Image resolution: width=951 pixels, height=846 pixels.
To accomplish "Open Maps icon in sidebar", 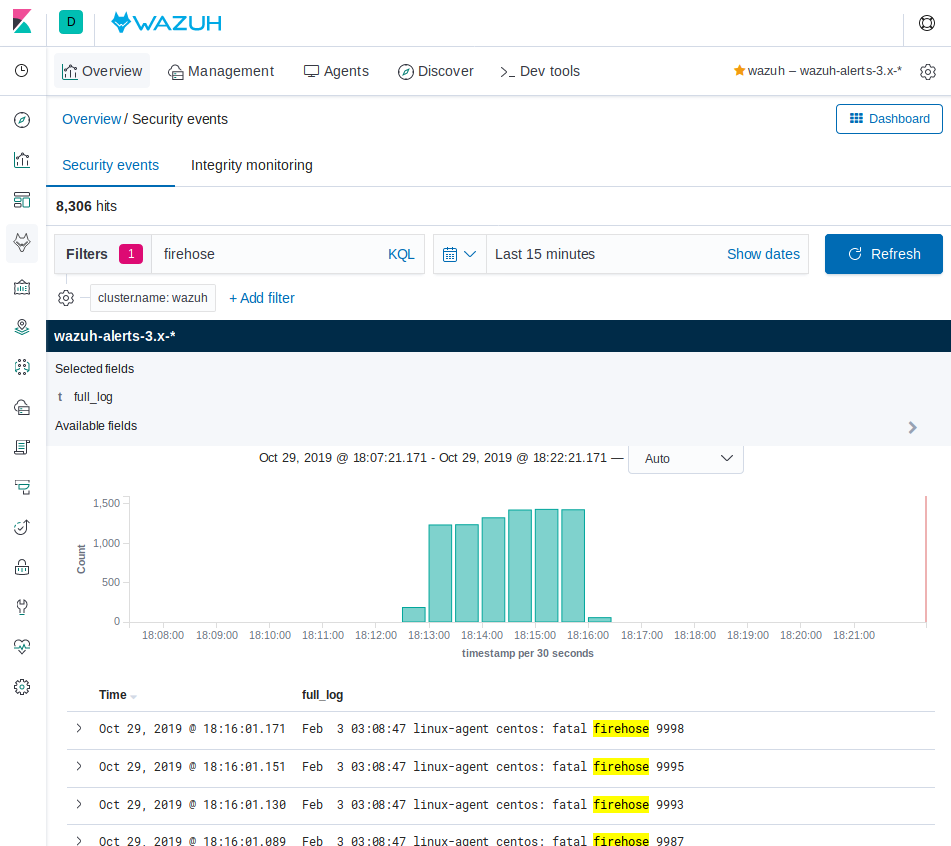I will [x=22, y=327].
